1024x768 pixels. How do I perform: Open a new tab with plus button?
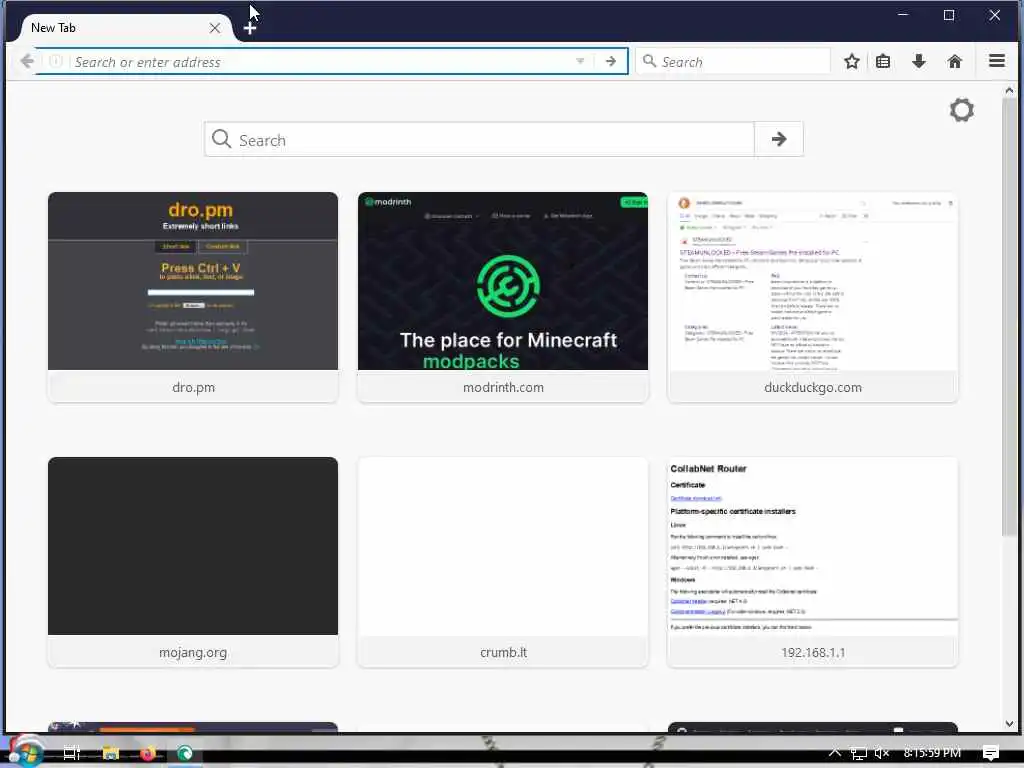[x=249, y=28]
